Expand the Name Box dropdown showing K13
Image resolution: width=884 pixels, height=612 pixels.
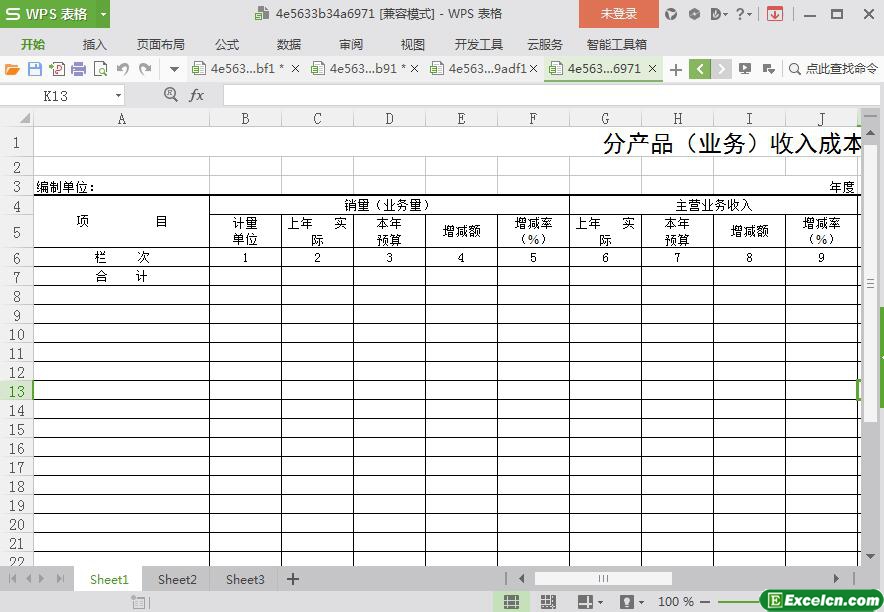(118, 96)
